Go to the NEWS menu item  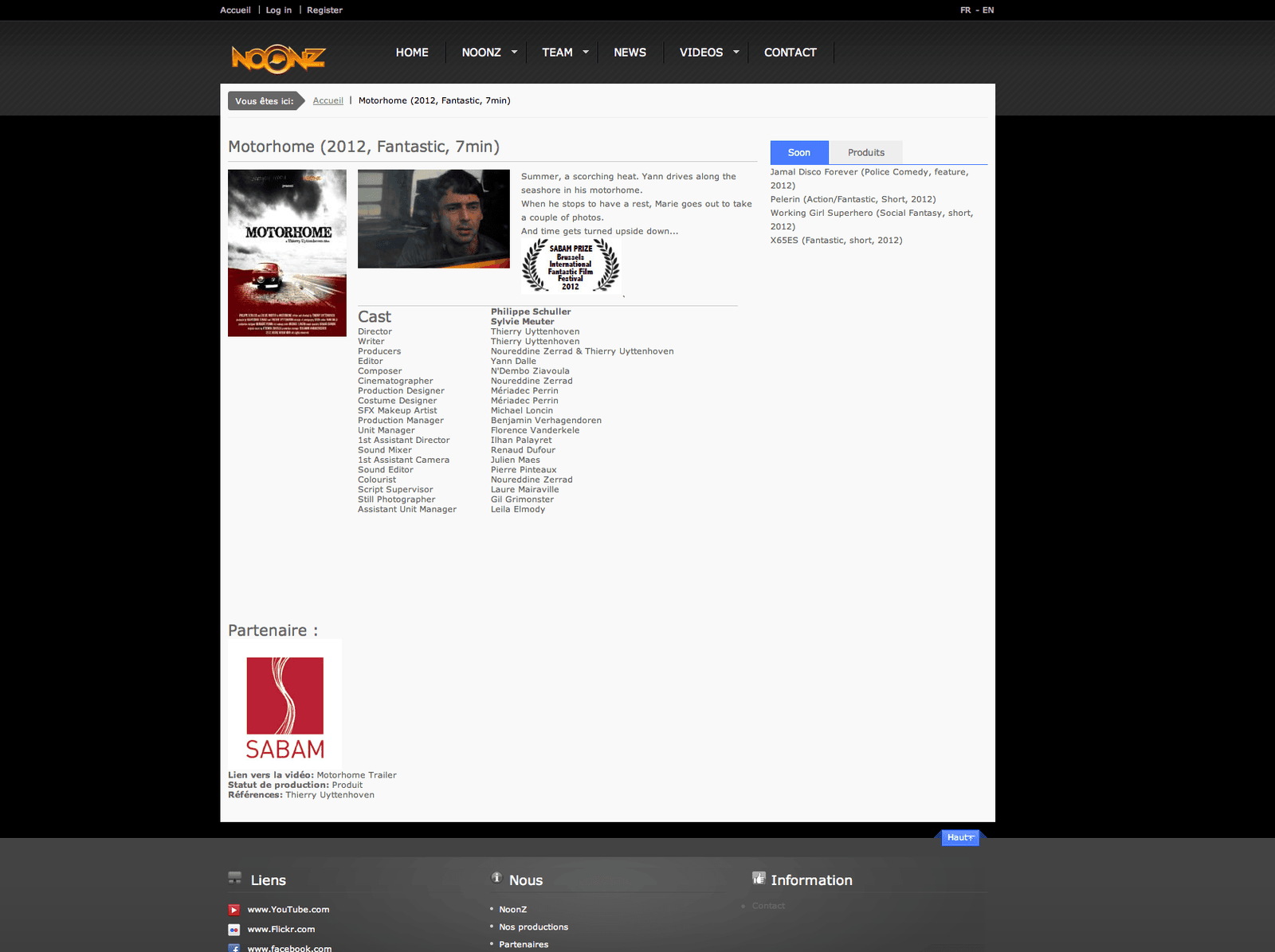tap(630, 53)
